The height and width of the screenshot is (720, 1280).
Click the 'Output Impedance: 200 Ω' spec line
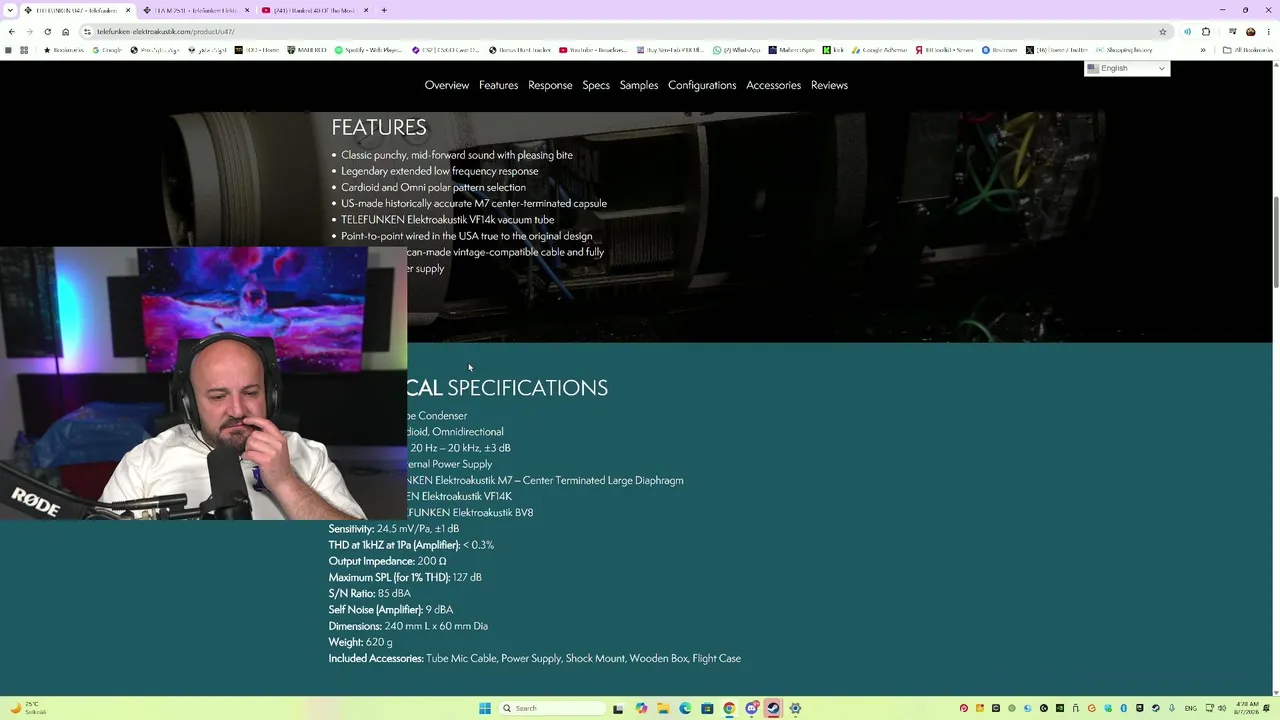click(388, 561)
